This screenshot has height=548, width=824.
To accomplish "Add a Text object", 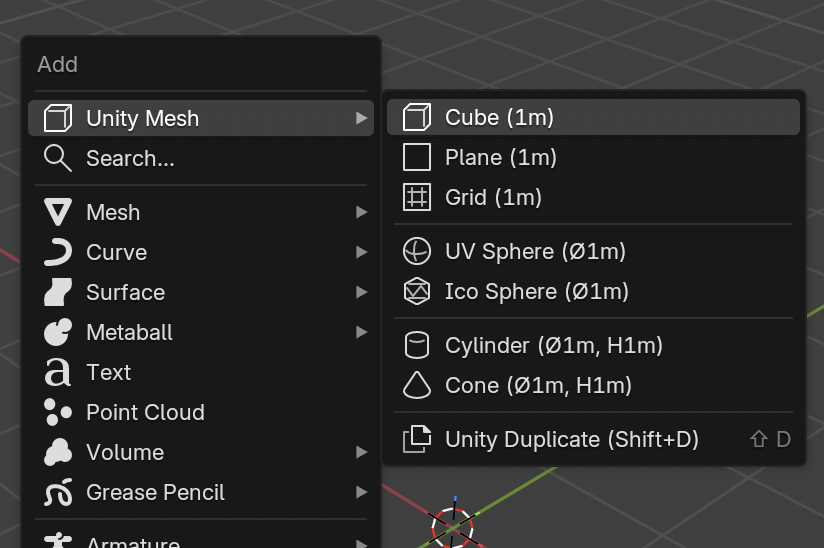I will 201,373.
